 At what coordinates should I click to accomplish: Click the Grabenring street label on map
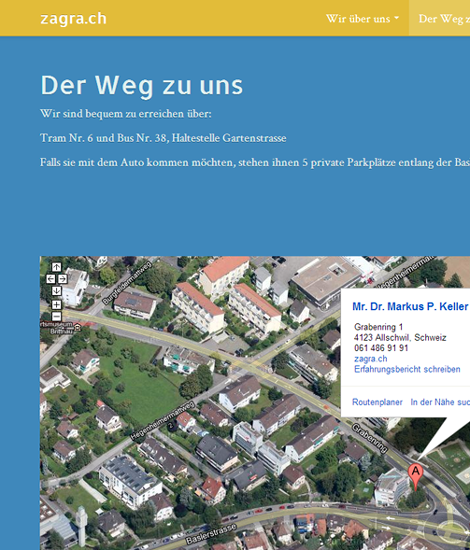click(370, 438)
